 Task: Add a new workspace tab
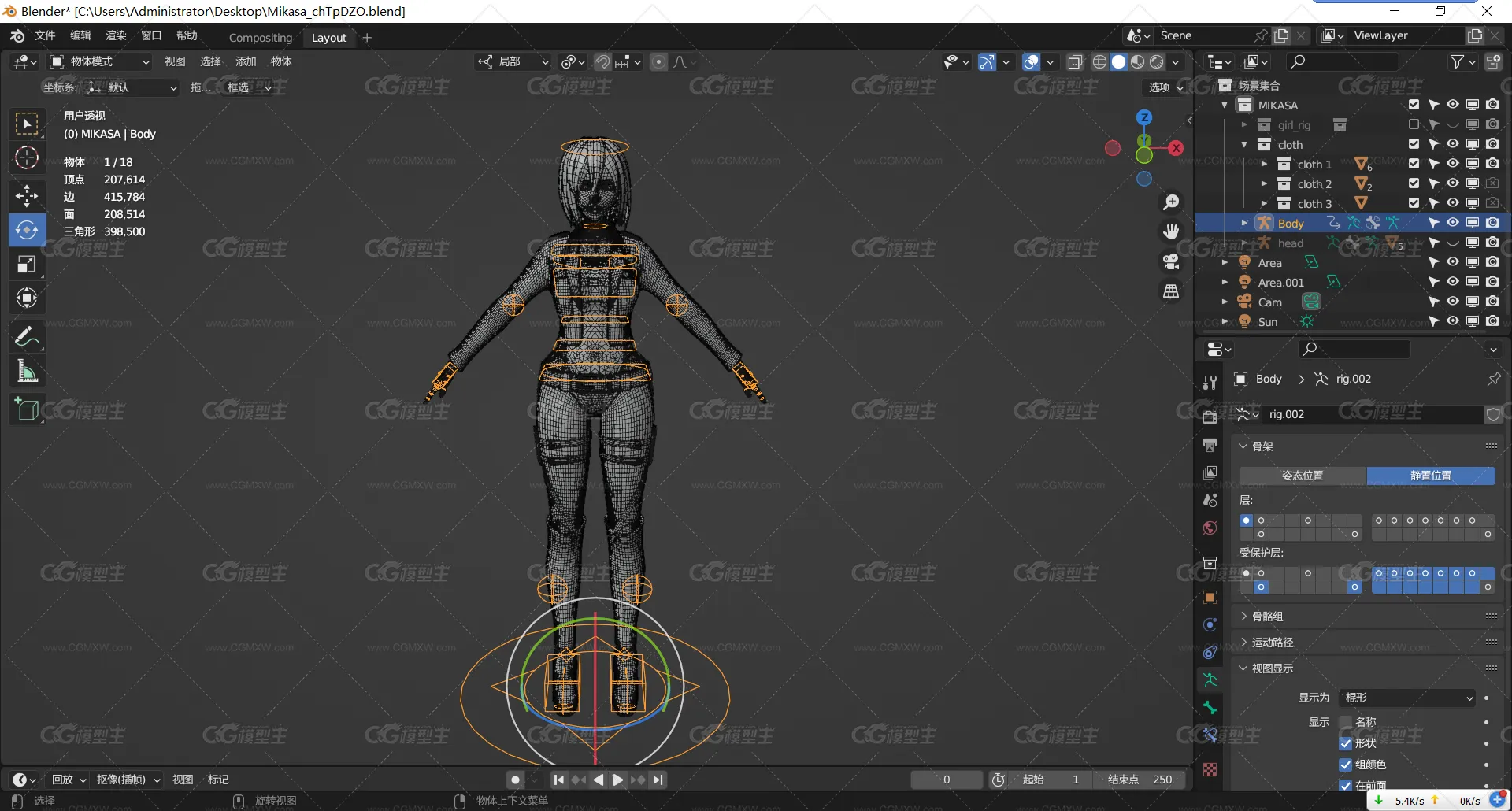click(x=367, y=38)
